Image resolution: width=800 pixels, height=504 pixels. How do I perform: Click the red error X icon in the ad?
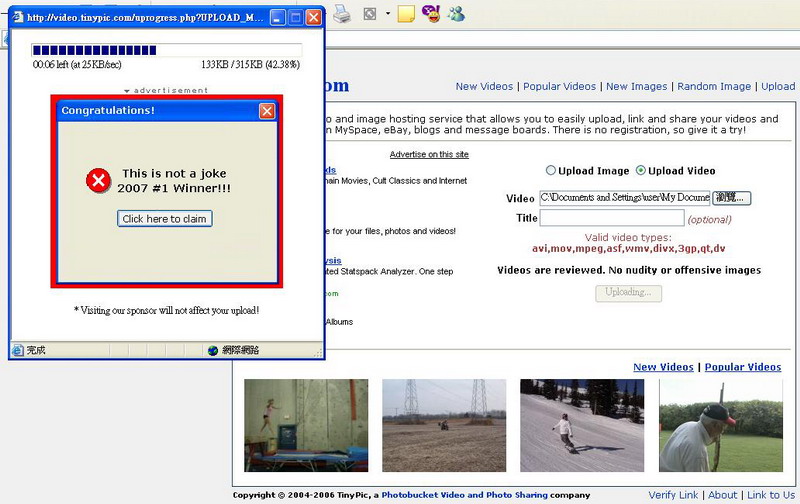(98, 180)
